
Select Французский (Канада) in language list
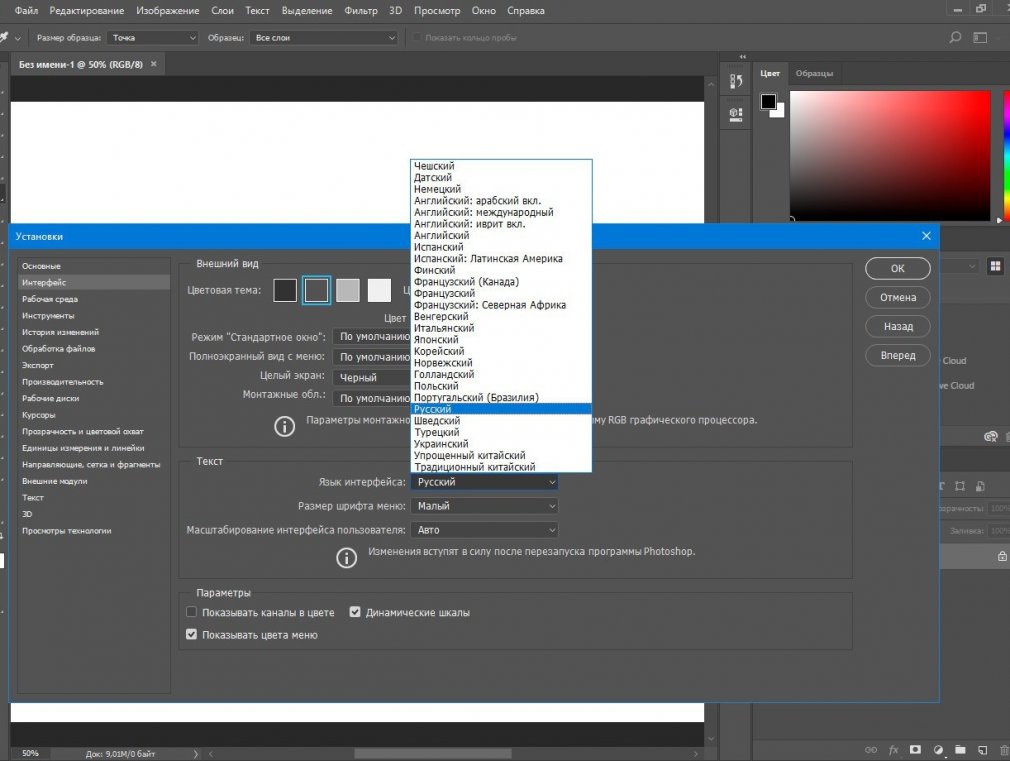[x=501, y=282]
